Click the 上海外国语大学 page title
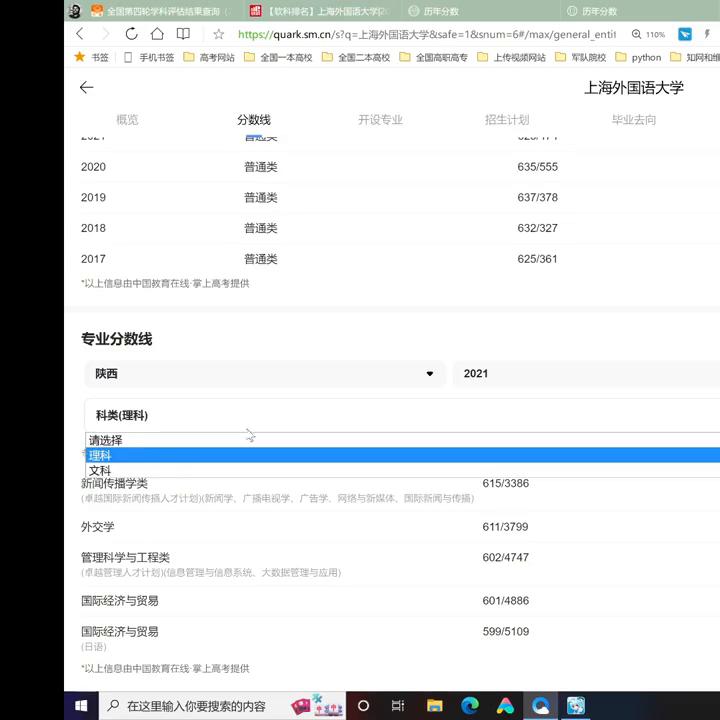The image size is (720, 720). click(634, 87)
